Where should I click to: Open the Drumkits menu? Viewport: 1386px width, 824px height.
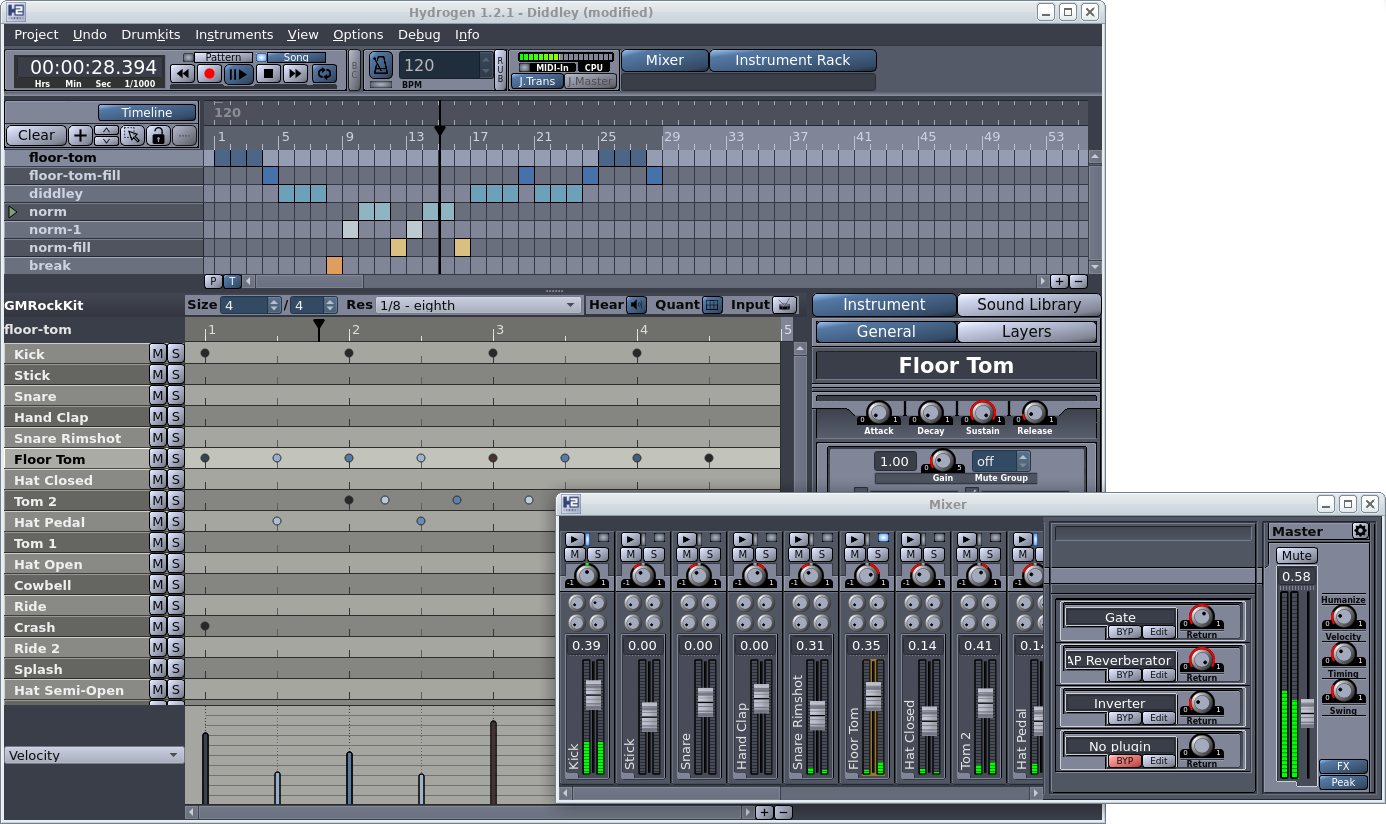point(151,34)
